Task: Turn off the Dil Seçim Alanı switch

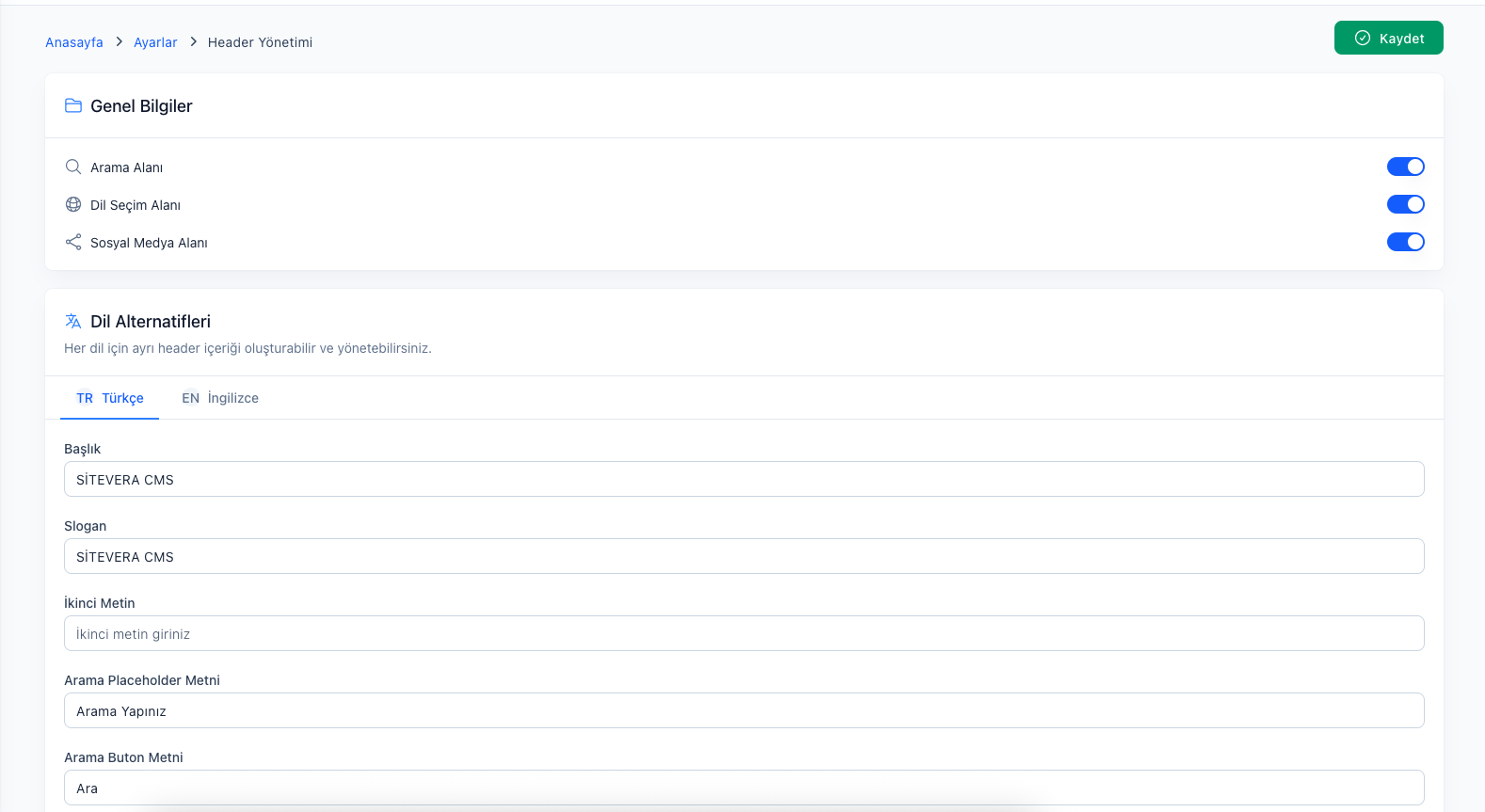Action: pyautogui.click(x=1405, y=204)
